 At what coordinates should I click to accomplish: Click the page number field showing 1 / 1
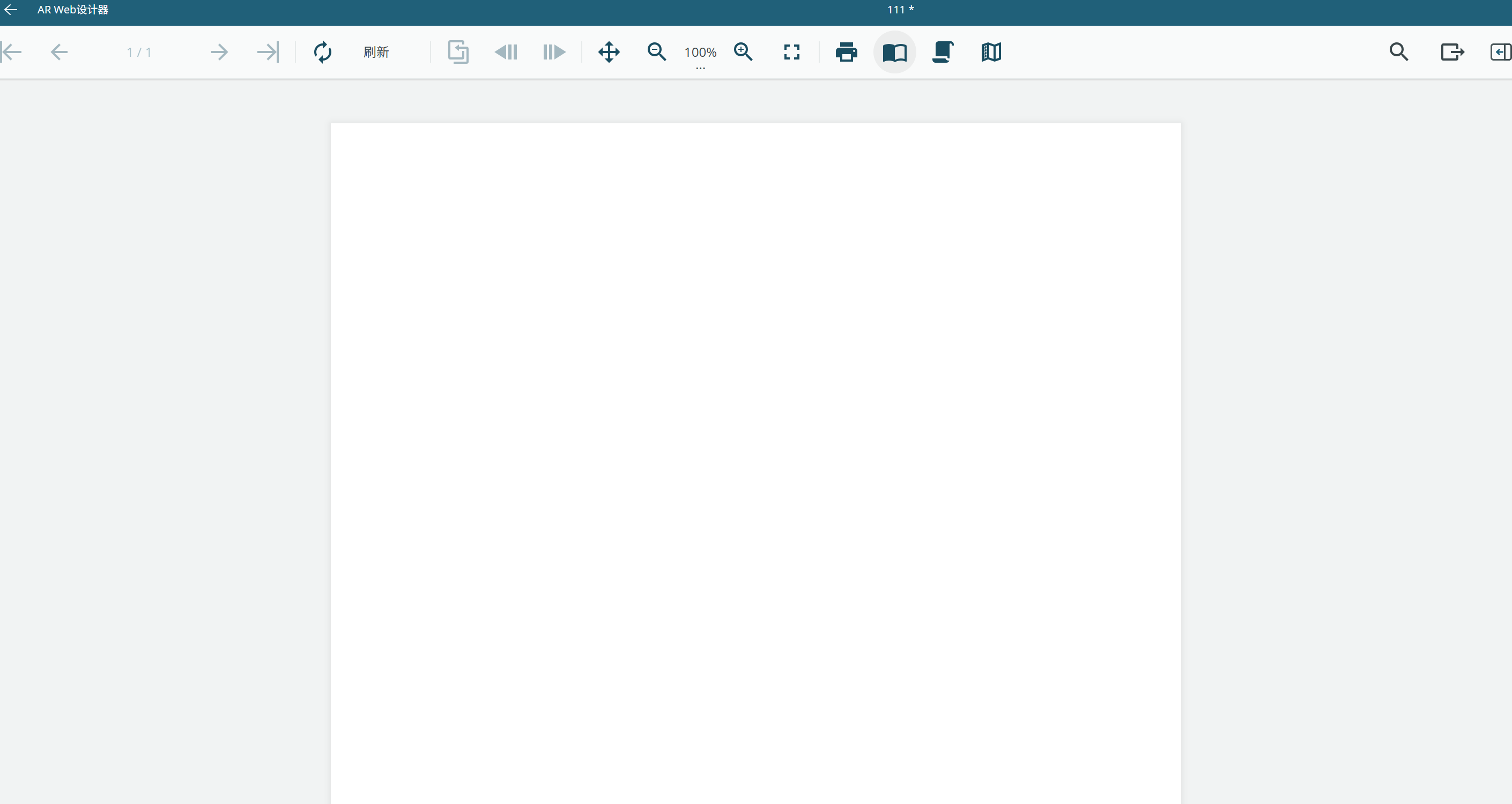pyautogui.click(x=139, y=52)
